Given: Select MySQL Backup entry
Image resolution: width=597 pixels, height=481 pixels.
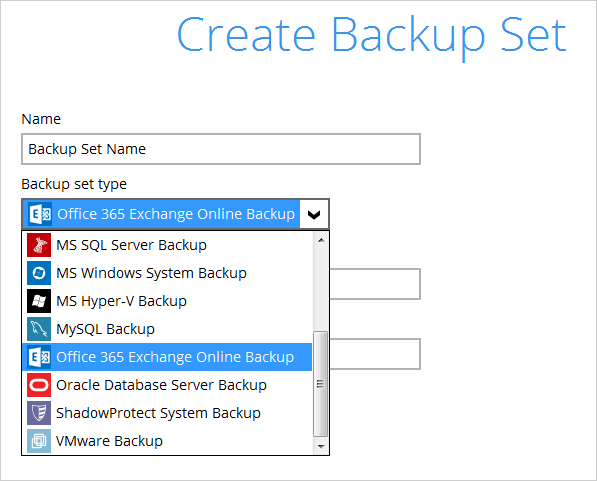Looking at the screenshot, I should pos(167,329).
